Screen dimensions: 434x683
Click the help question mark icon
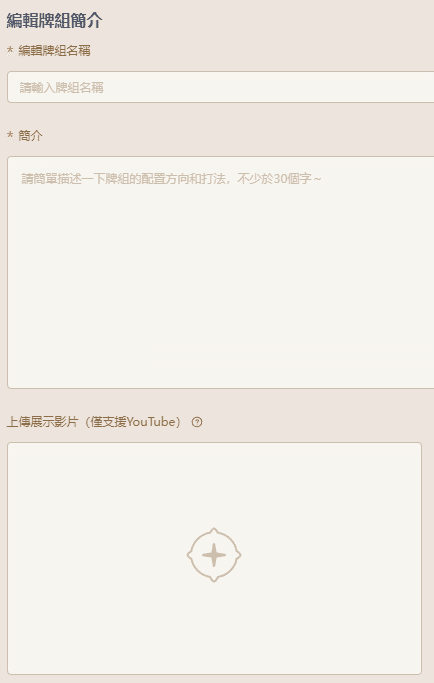point(197,422)
